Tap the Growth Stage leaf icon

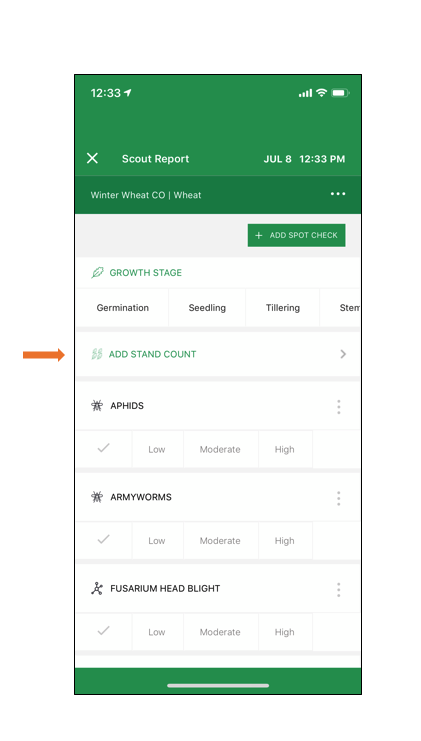[x=97, y=273]
